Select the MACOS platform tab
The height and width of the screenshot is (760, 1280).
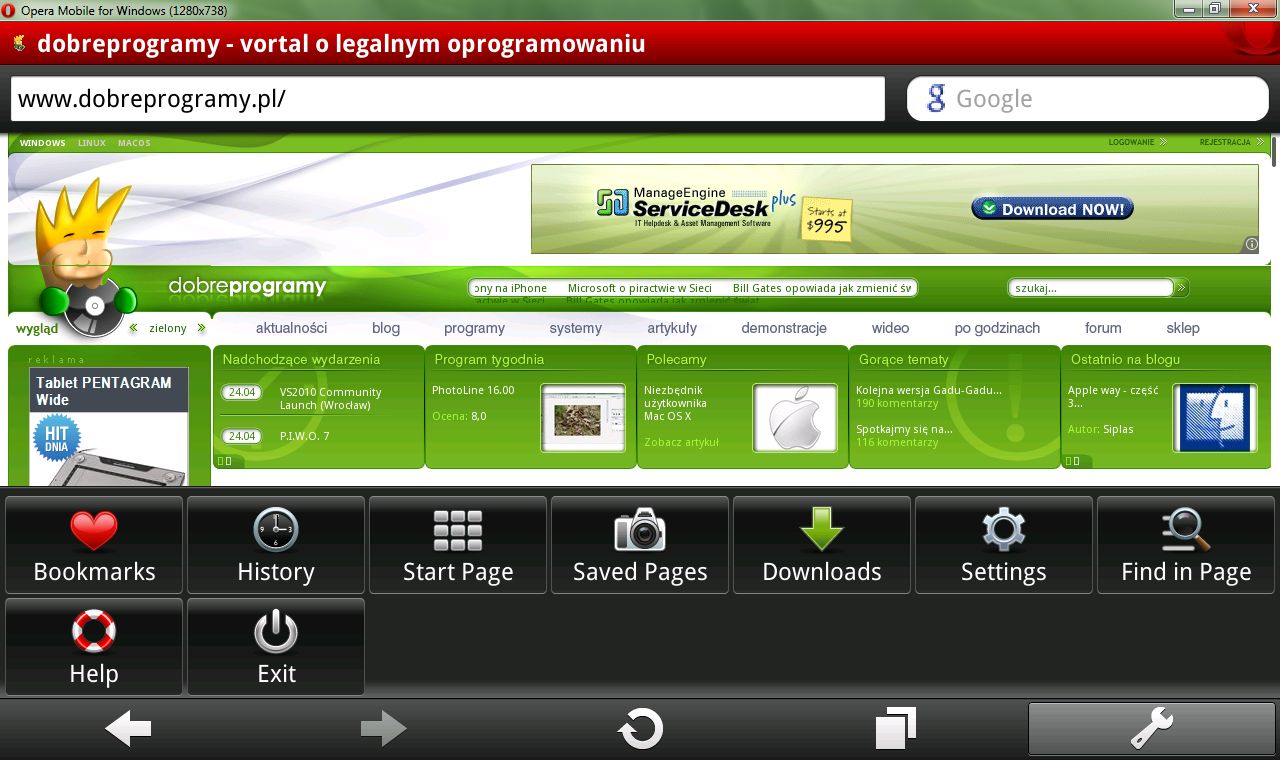tap(134, 143)
